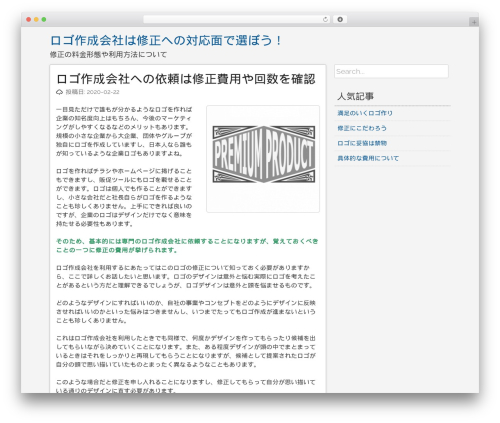Screen dimensions: 500x423
Task: Click the cloud icon beside post date
Action: tap(59, 92)
